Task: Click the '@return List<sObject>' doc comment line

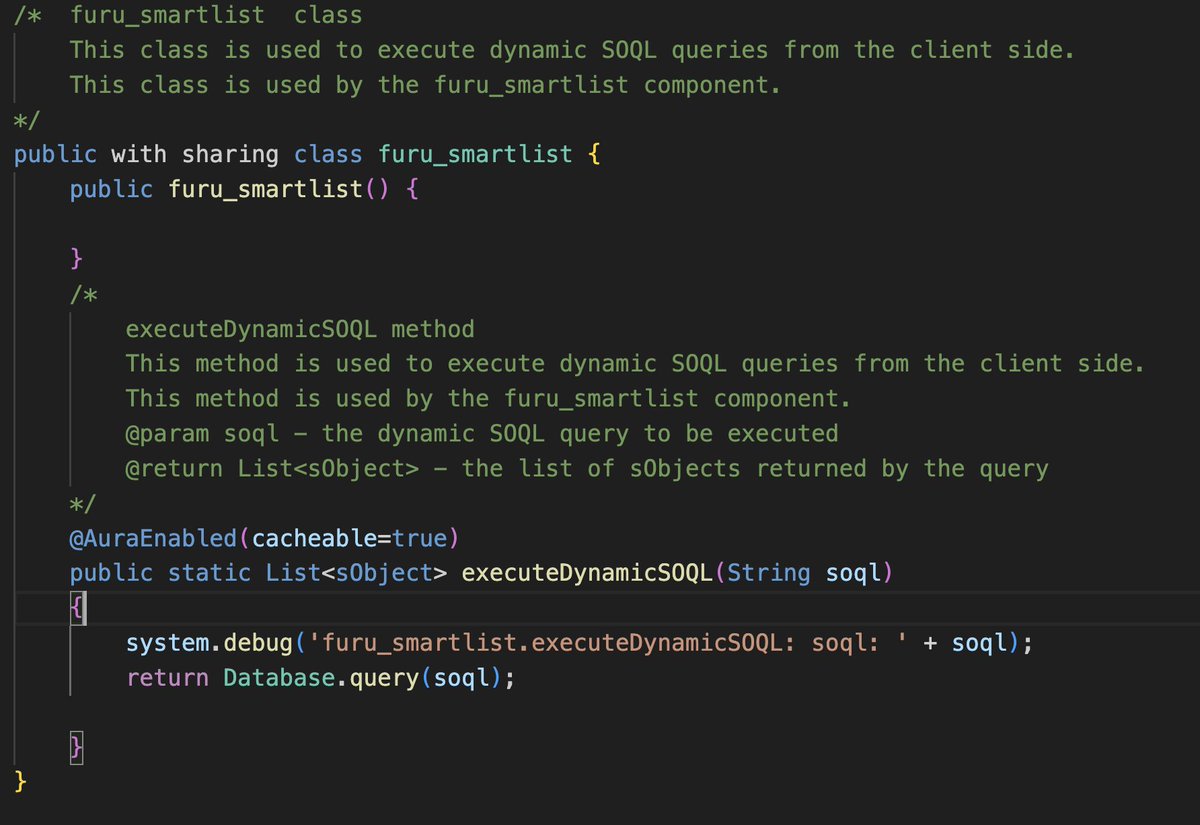Action: pyautogui.click(x=587, y=468)
